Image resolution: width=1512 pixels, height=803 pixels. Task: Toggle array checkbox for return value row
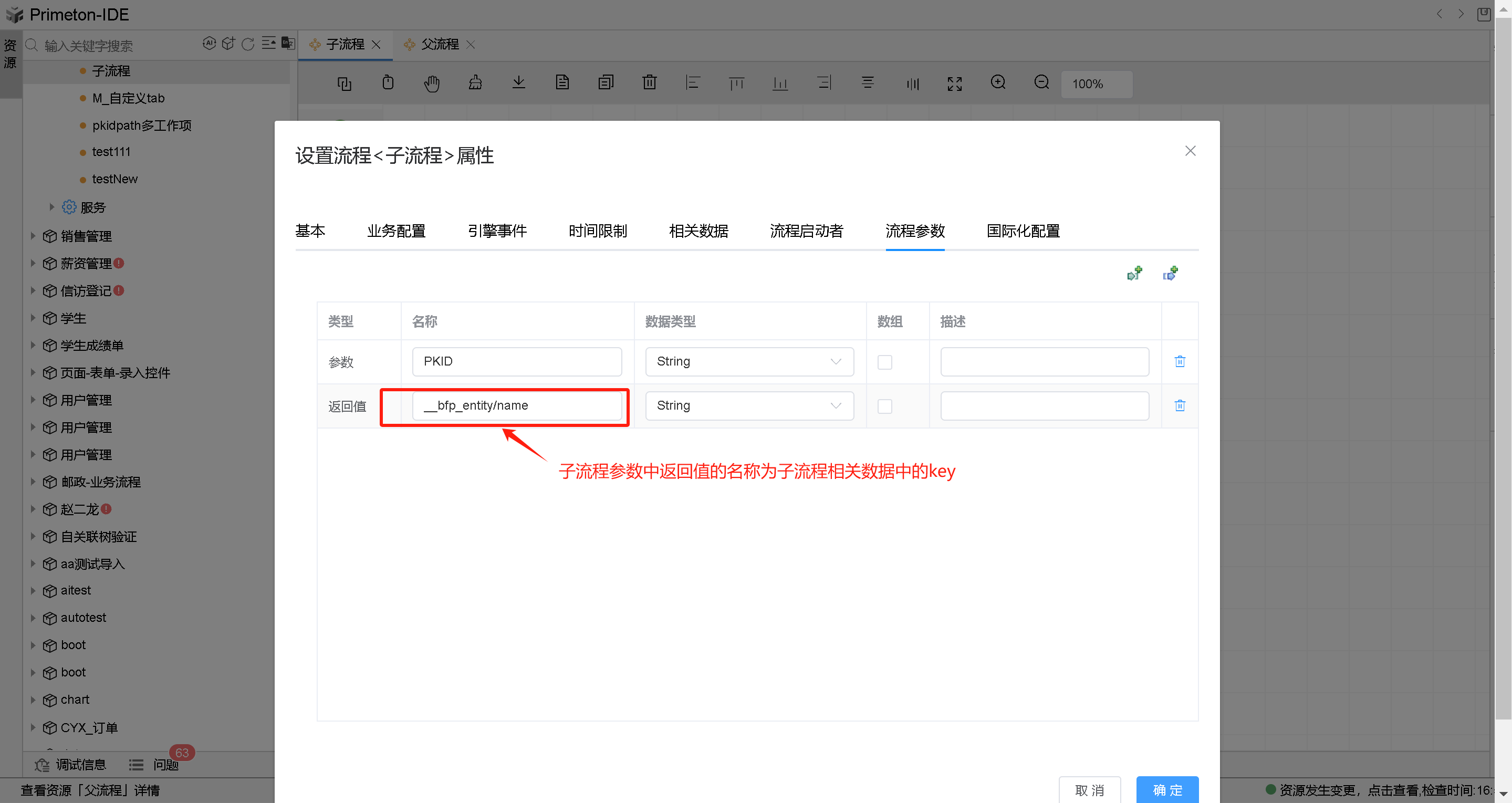click(x=884, y=405)
